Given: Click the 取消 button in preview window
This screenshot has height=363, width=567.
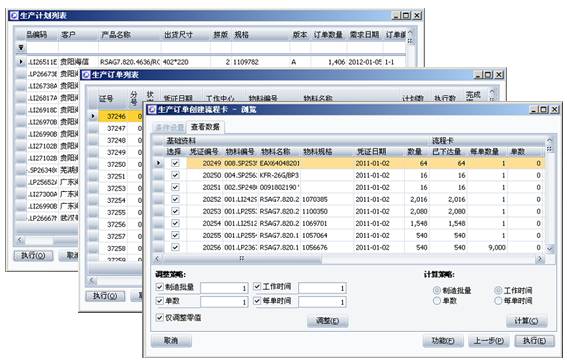Looking at the screenshot, I should [171, 341].
